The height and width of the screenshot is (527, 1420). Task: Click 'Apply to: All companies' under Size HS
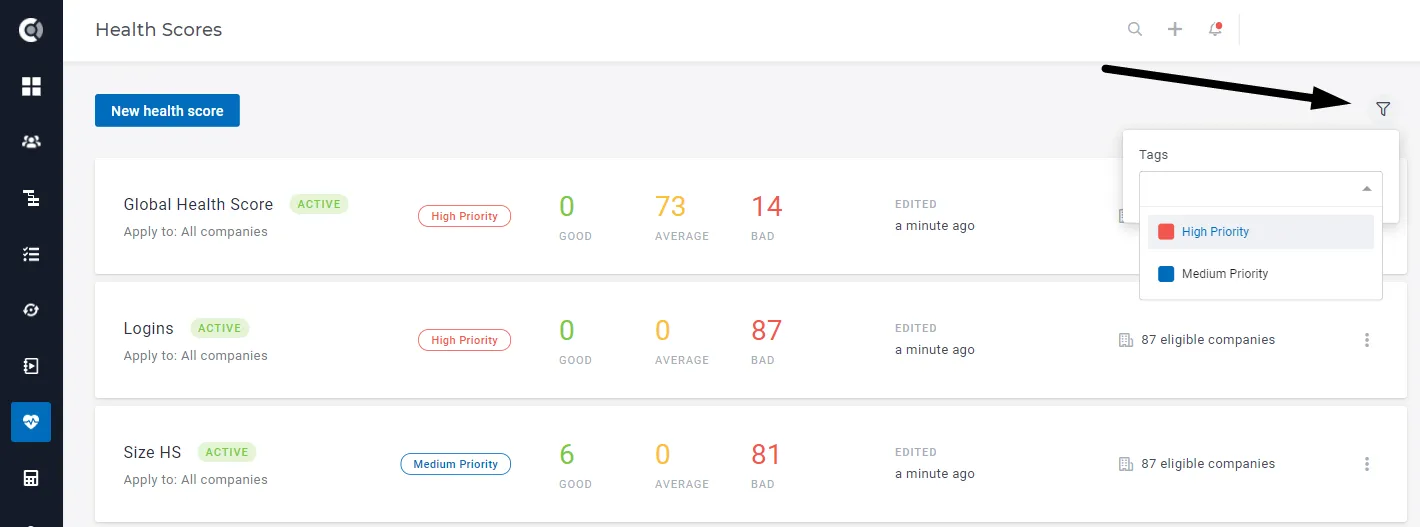click(x=196, y=480)
